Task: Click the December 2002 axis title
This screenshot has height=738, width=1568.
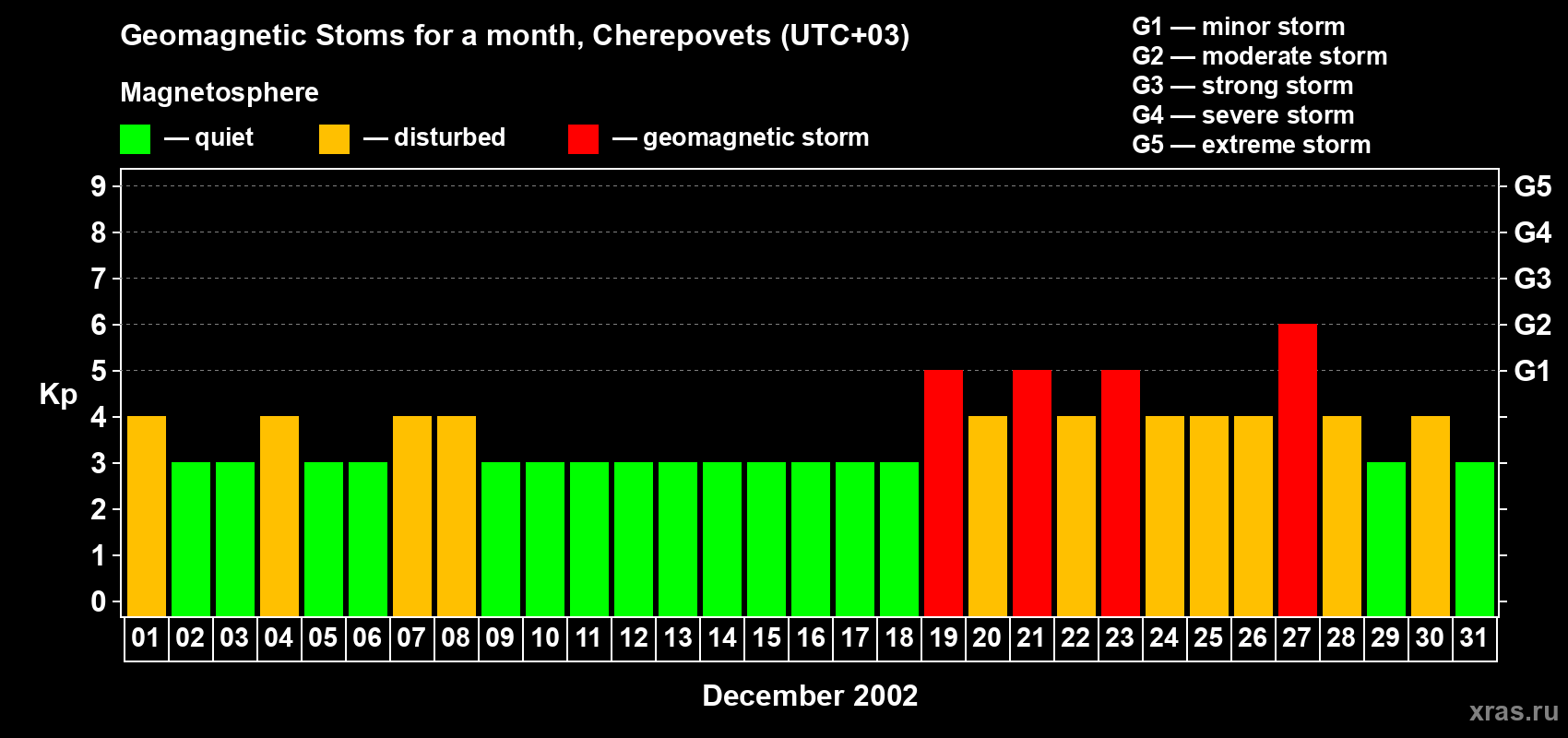Action: (x=810, y=696)
